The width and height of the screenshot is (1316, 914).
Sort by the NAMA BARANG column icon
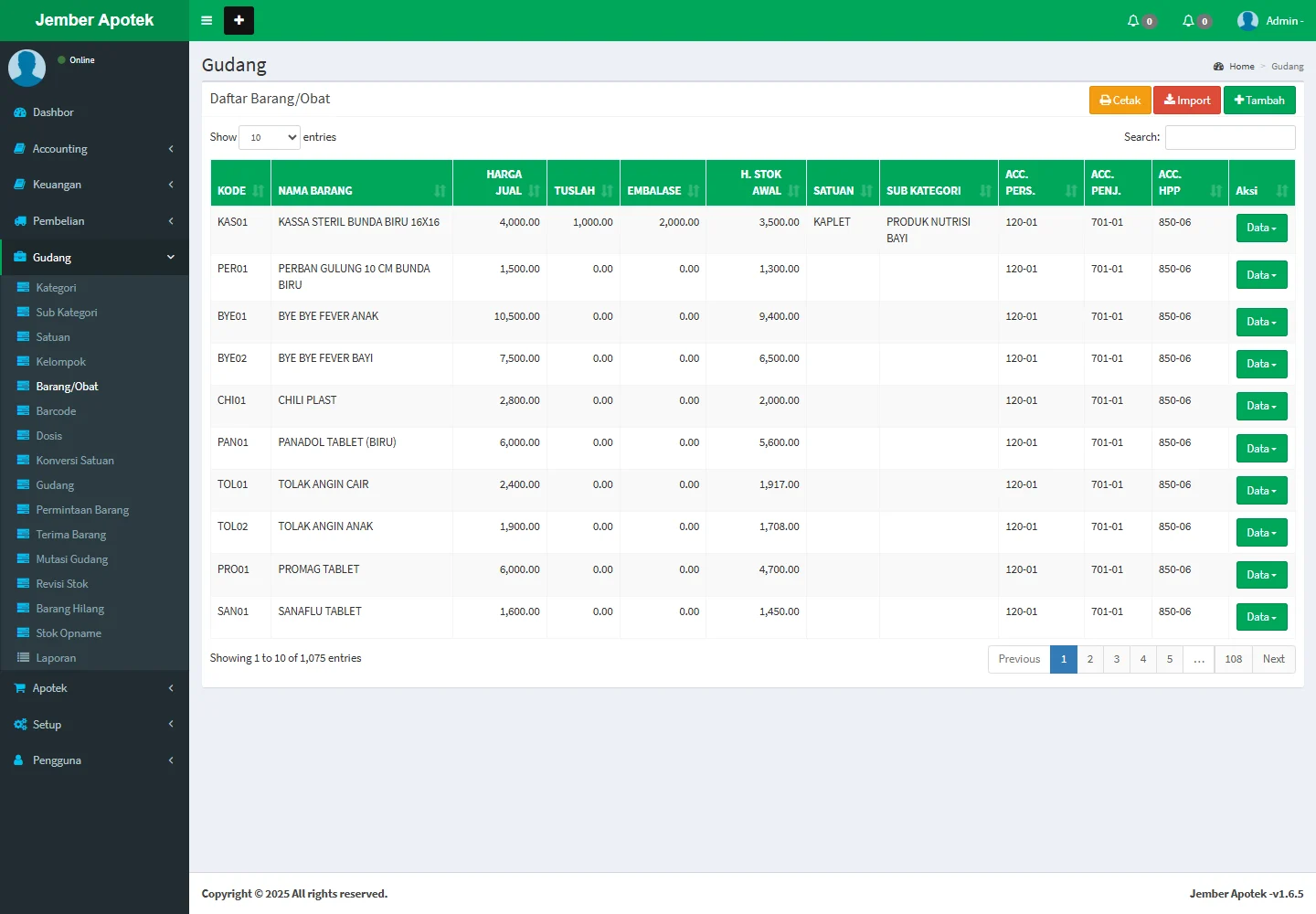tap(440, 191)
